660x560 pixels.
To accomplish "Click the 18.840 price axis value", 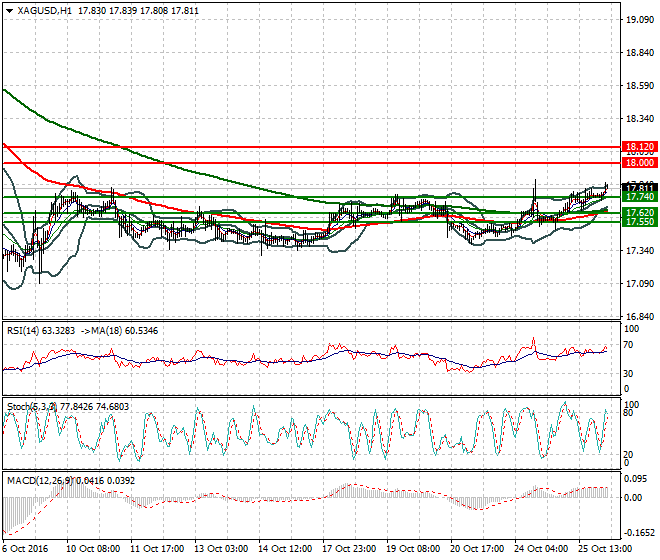I will 640,53.
